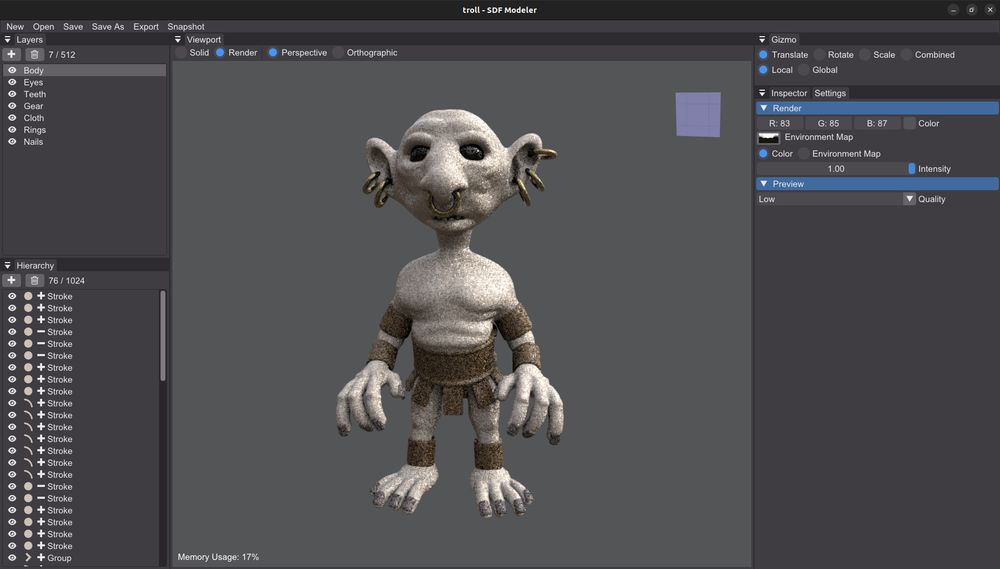Select the Cloth layer row
This screenshot has height=569, width=1000.
click(85, 118)
